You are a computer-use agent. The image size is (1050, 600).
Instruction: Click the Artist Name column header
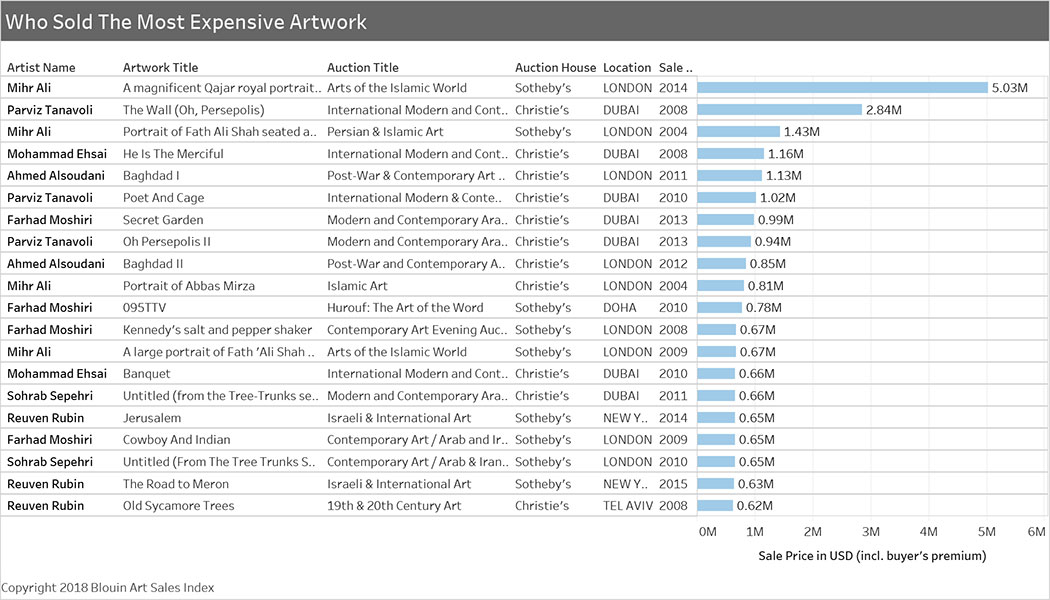41,68
